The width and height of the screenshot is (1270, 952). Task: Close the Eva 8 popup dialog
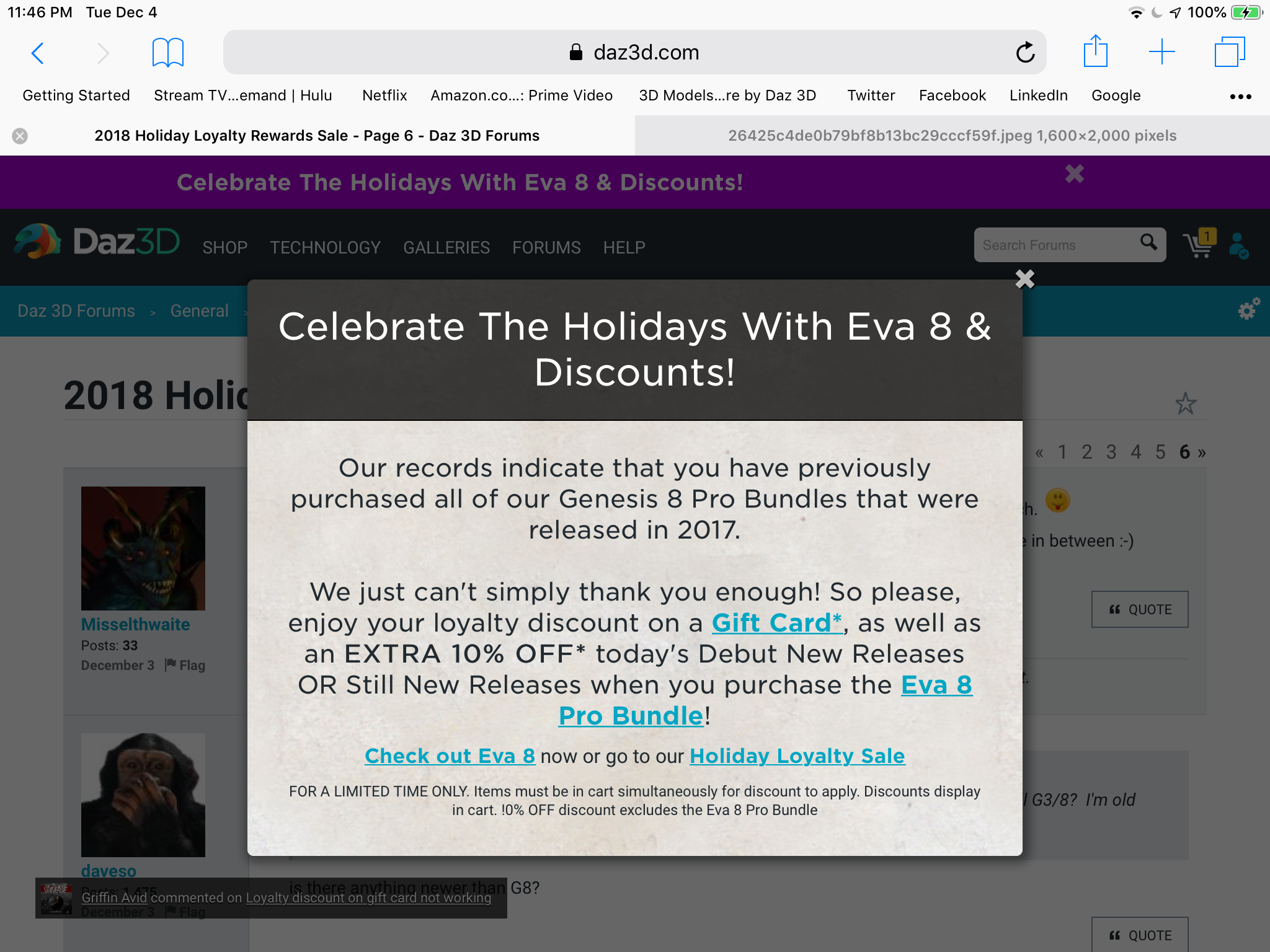tap(1024, 279)
